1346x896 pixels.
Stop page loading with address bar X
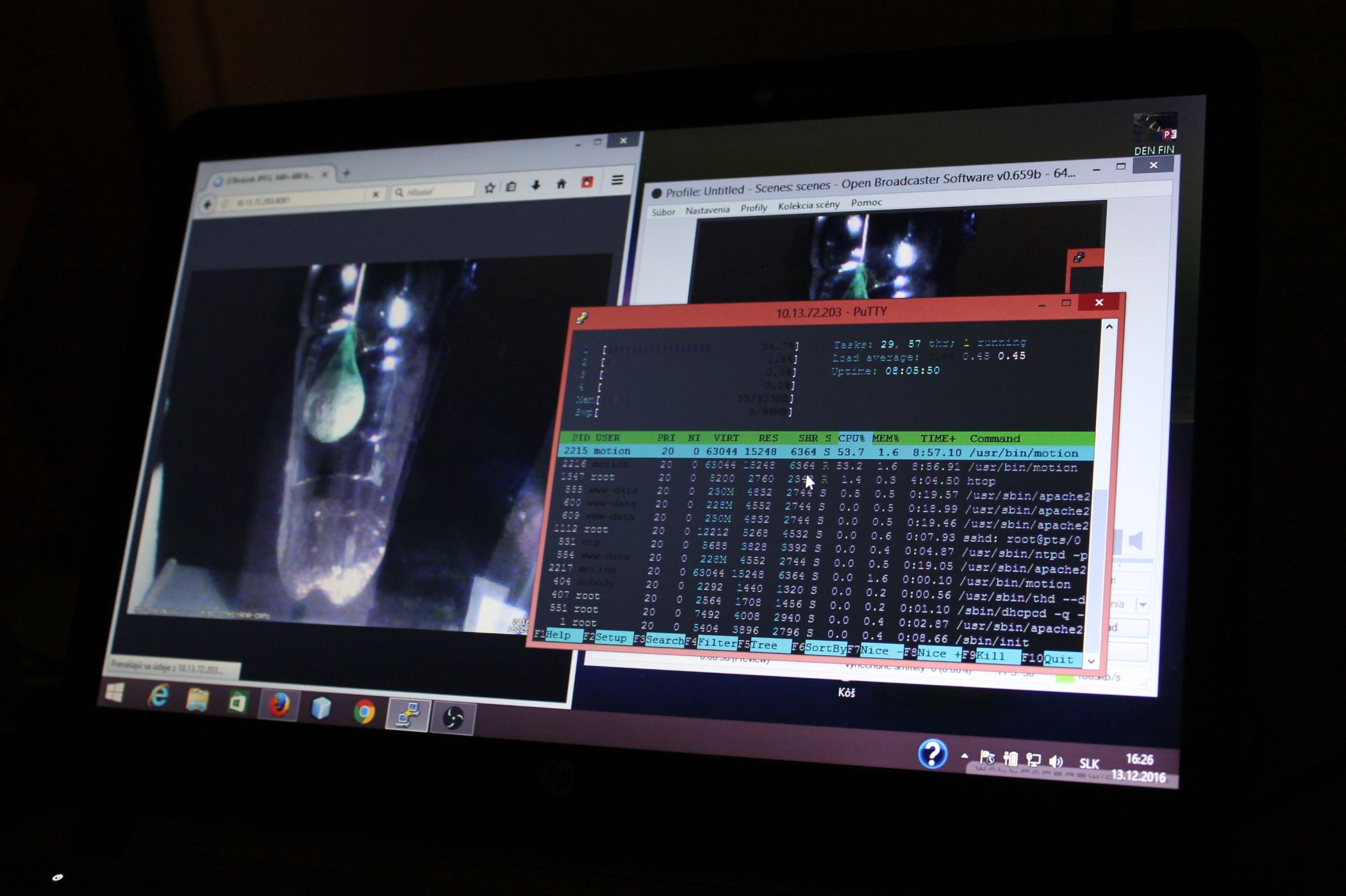[x=376, y=194]
